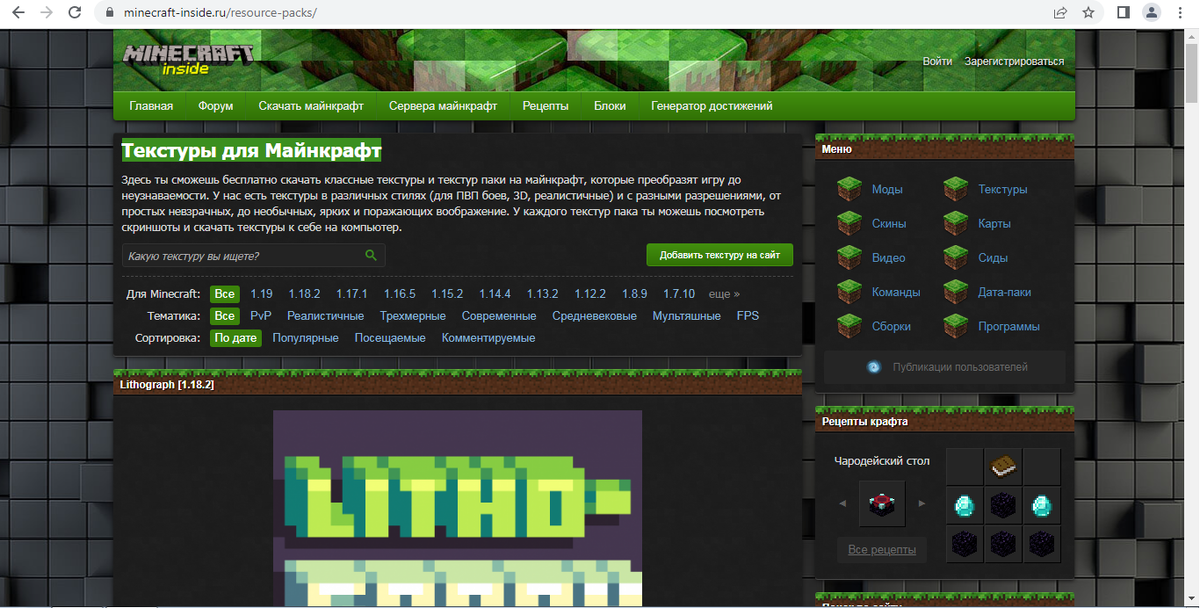This screenshot has width=1200, height=608.
Task: Click the grass block icon beside Карты
Action: [x=956, y=223]
